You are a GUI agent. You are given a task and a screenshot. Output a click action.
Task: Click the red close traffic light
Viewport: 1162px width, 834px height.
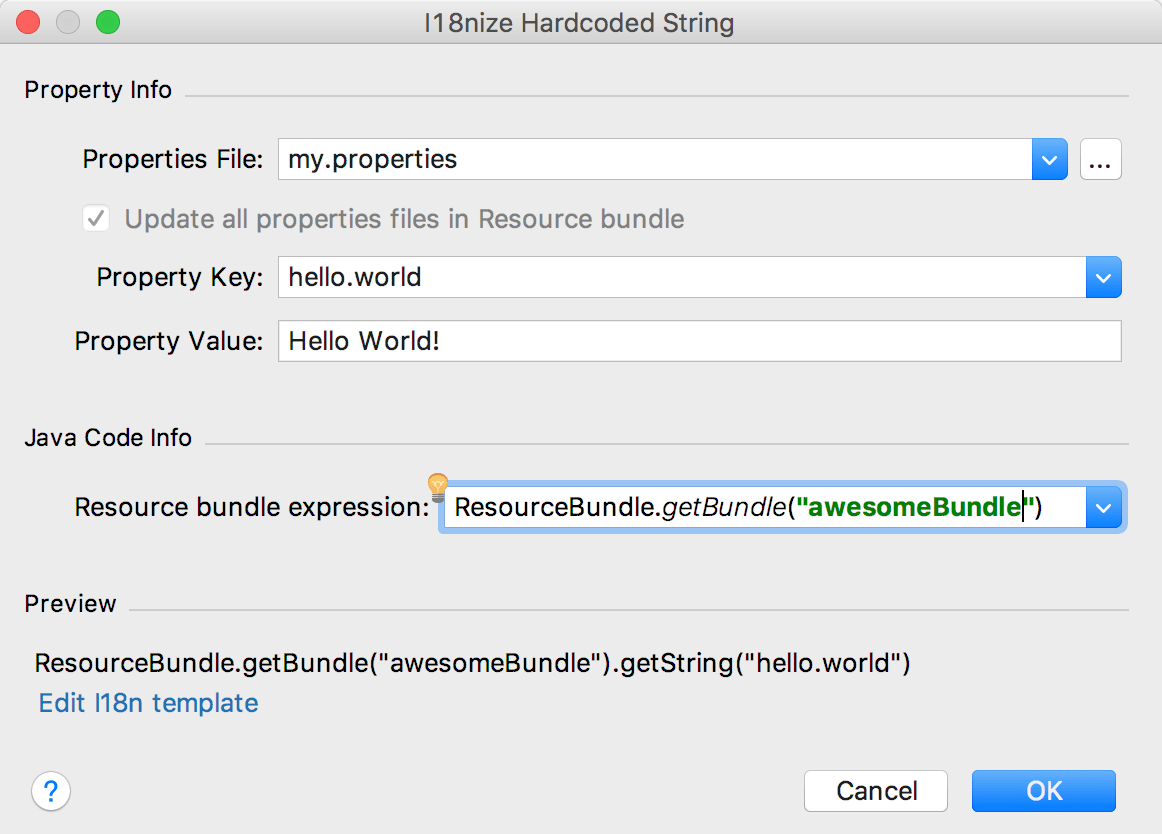pyautogui.click(x=28, y=21)
